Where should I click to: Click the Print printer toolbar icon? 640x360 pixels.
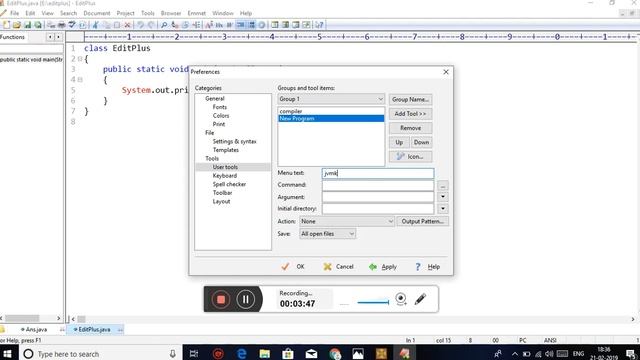pos(61,25)
